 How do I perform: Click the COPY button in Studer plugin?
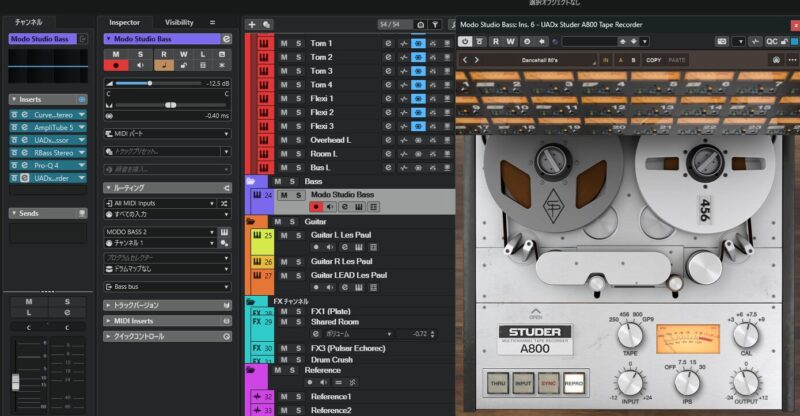point(654,60)
